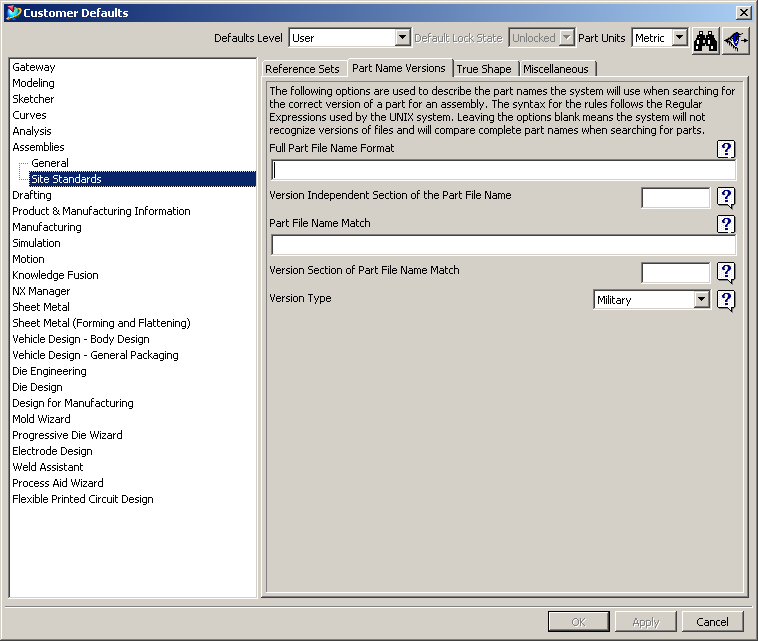758x641 pixels.
Task: Select Die Design category
Action: (37, 387)
